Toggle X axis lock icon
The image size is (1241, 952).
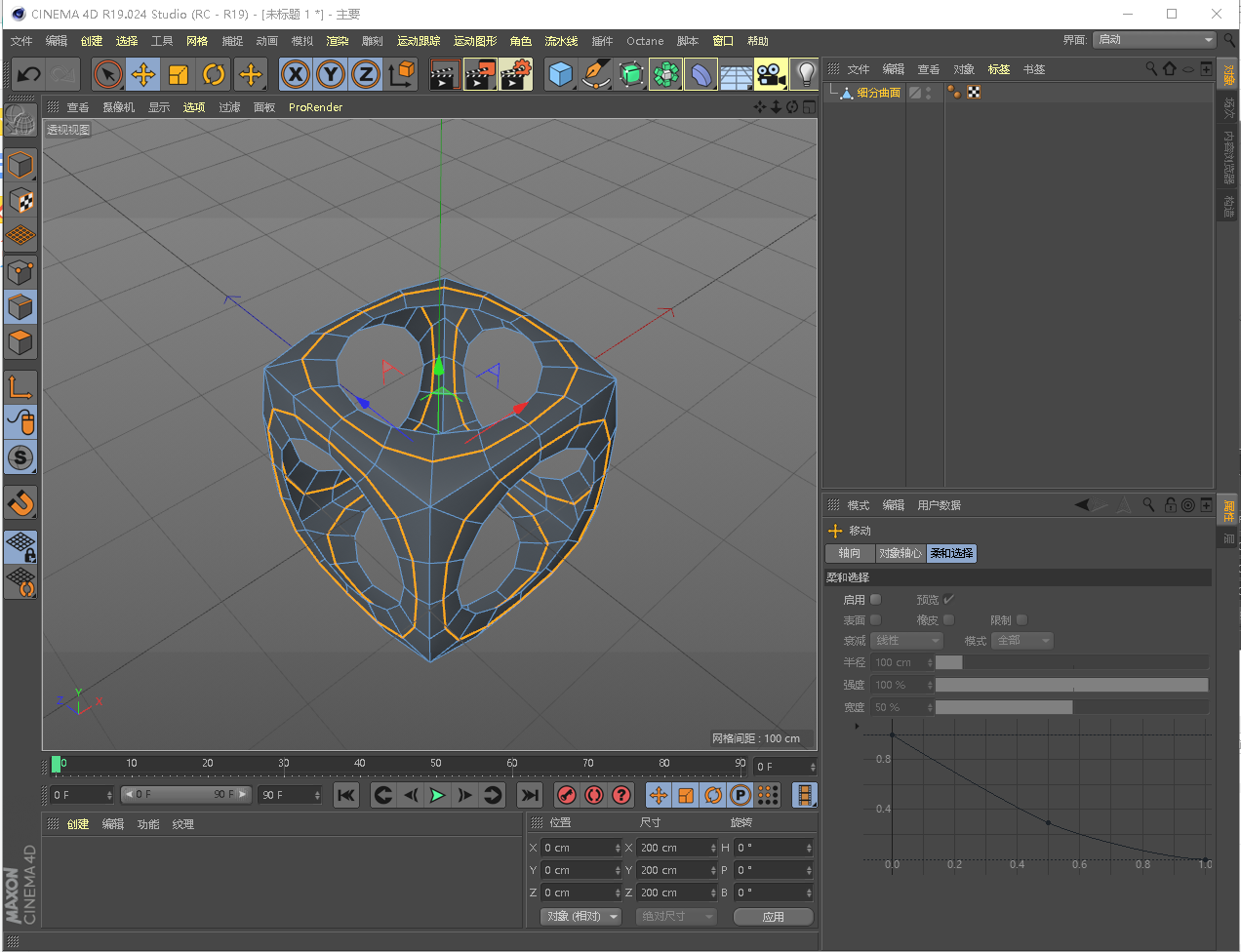tap(296, 74)
